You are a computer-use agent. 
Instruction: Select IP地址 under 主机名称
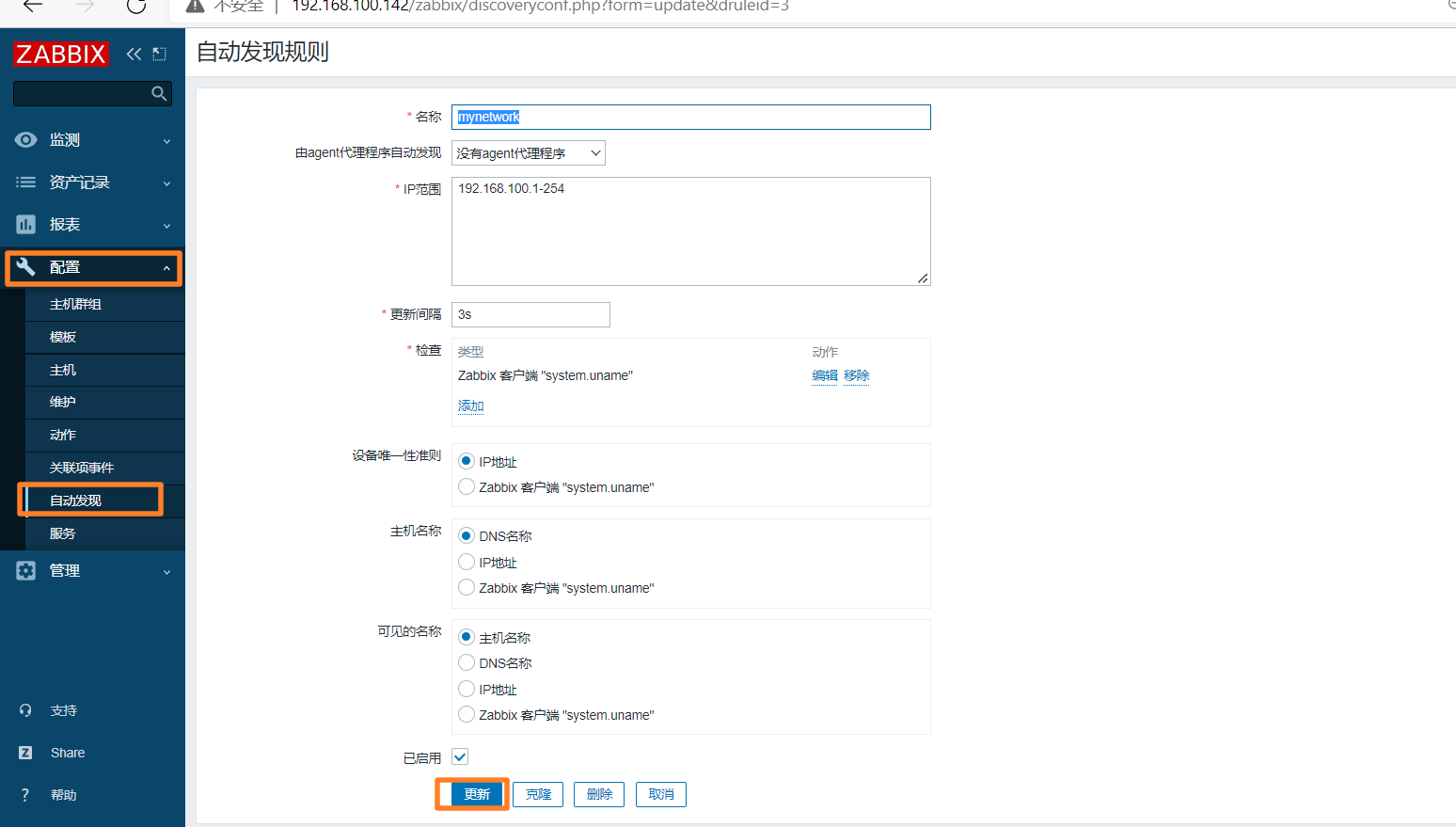coord(467,562)
